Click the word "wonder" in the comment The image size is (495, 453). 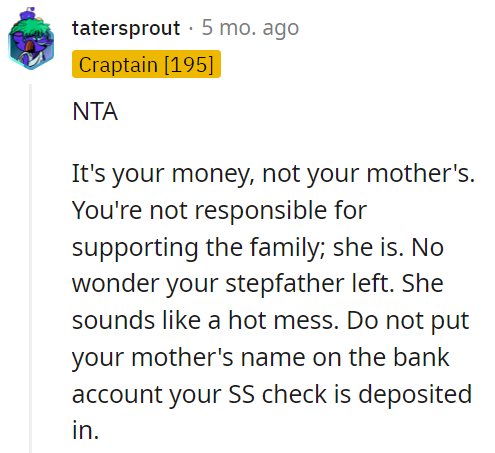[116, 284]
